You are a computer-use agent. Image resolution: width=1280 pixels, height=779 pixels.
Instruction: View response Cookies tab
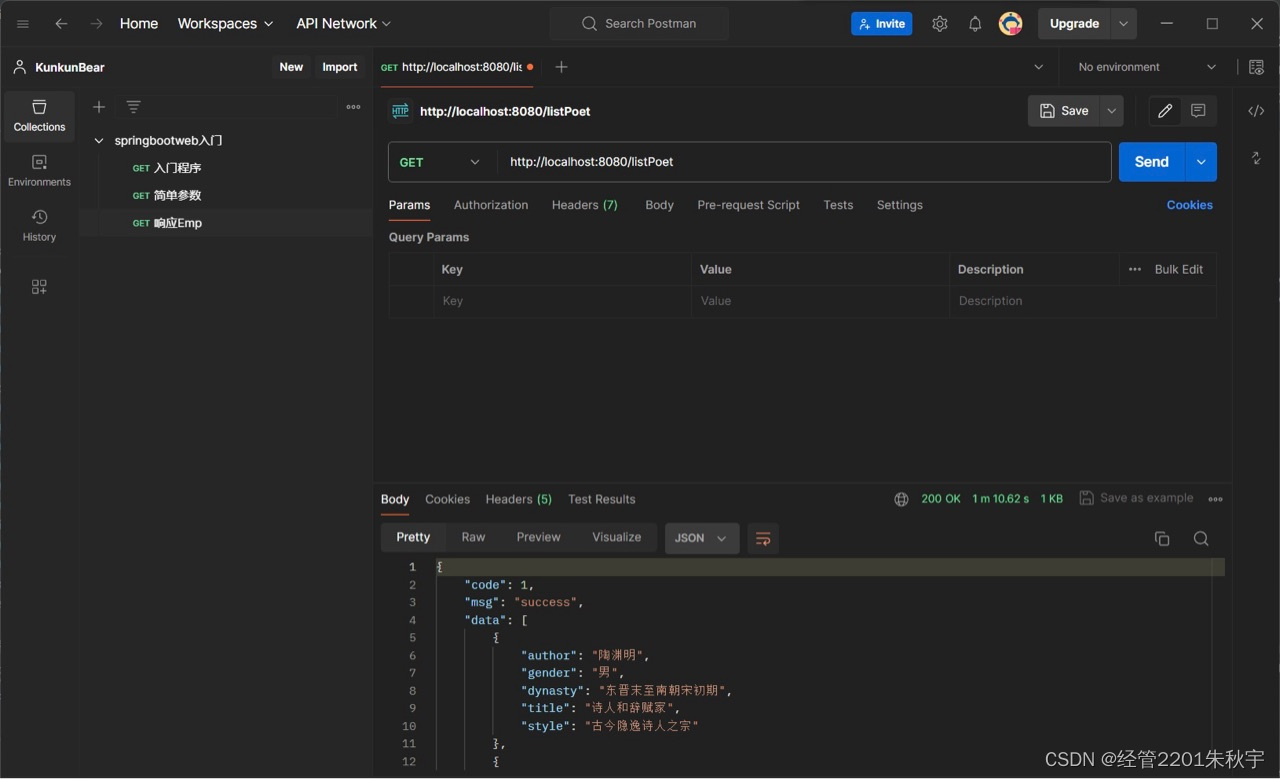[447, 499]
